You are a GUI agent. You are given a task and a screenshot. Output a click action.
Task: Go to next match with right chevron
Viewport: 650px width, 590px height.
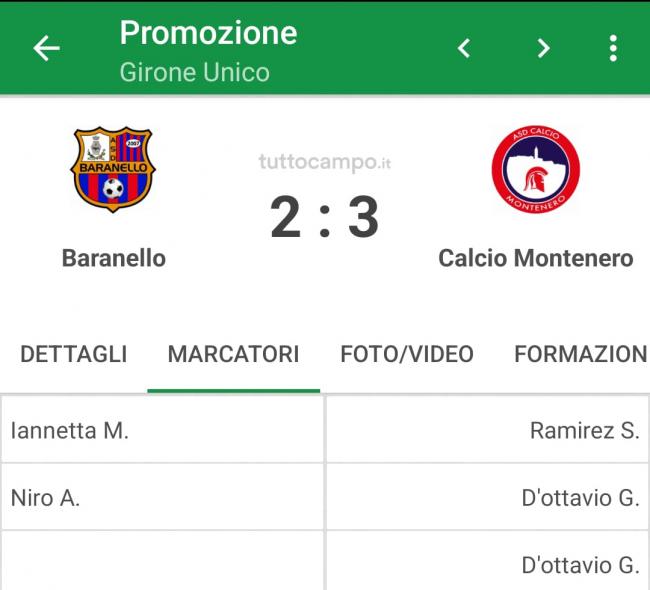click(543, 48)
